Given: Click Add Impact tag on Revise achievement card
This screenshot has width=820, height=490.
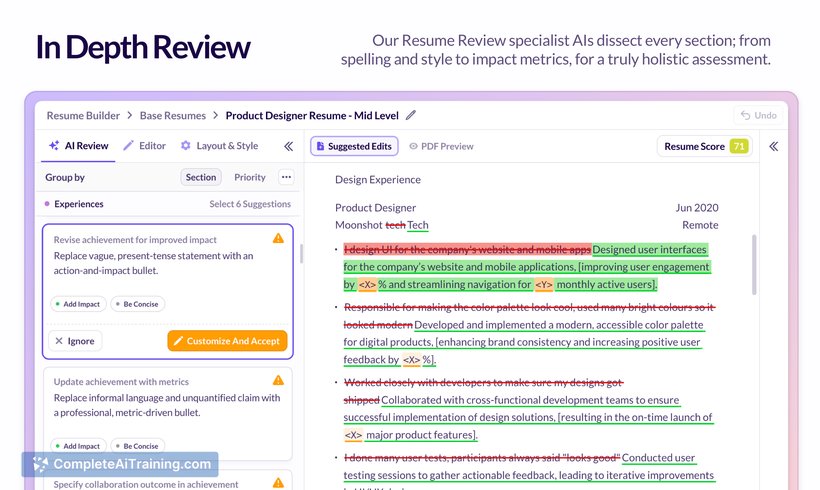Looking at the screenshot, I should click(x=78, y=304).
